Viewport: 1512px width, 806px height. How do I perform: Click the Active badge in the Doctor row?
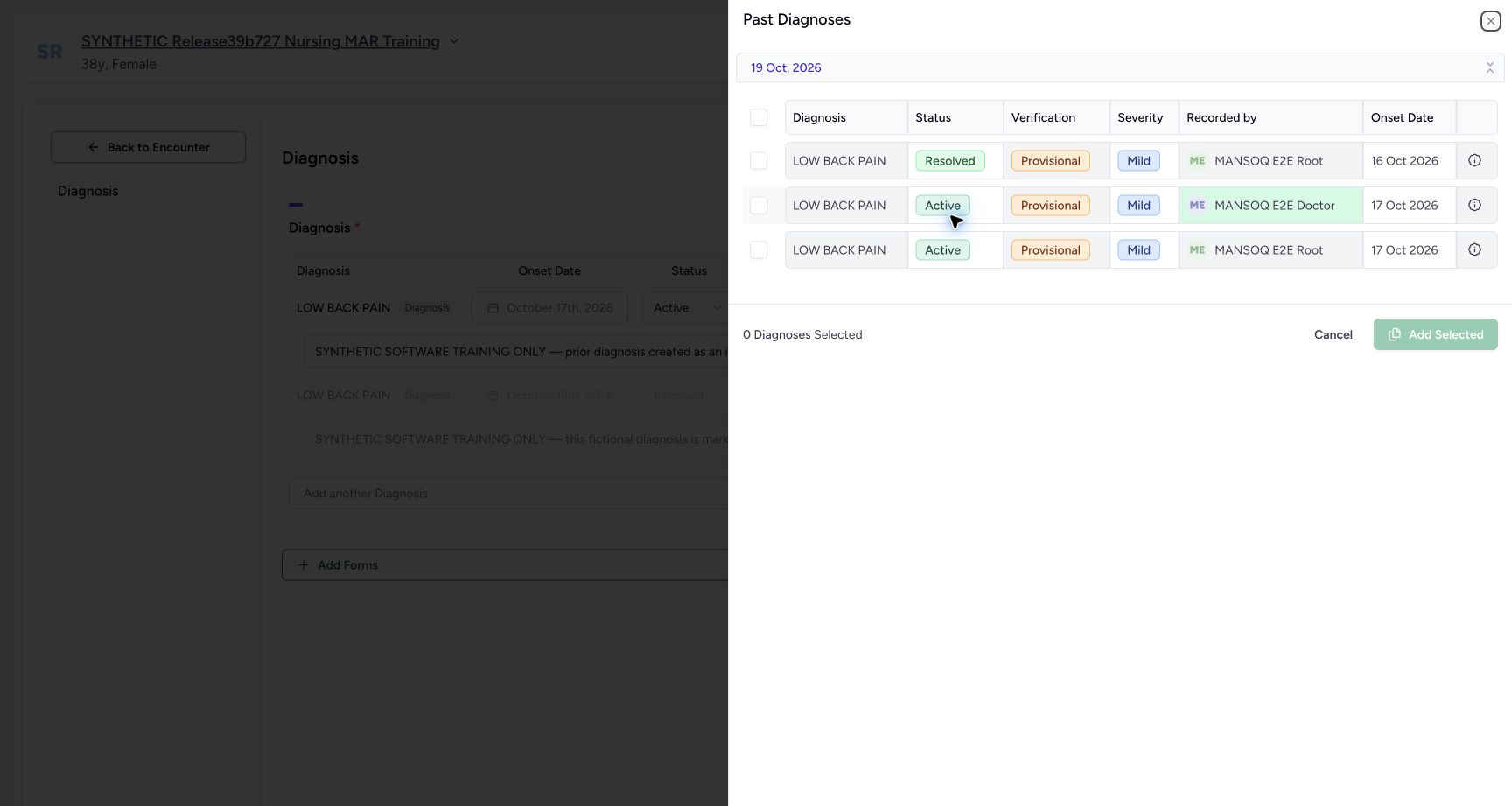942,205
